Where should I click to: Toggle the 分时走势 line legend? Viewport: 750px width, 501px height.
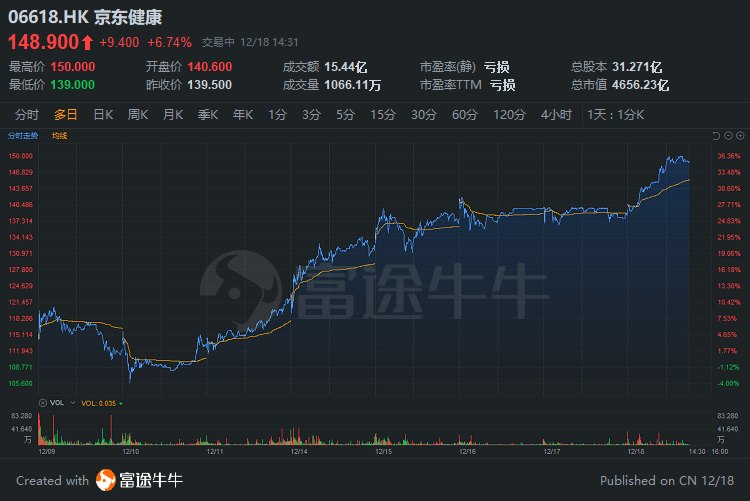click(23, 136)
